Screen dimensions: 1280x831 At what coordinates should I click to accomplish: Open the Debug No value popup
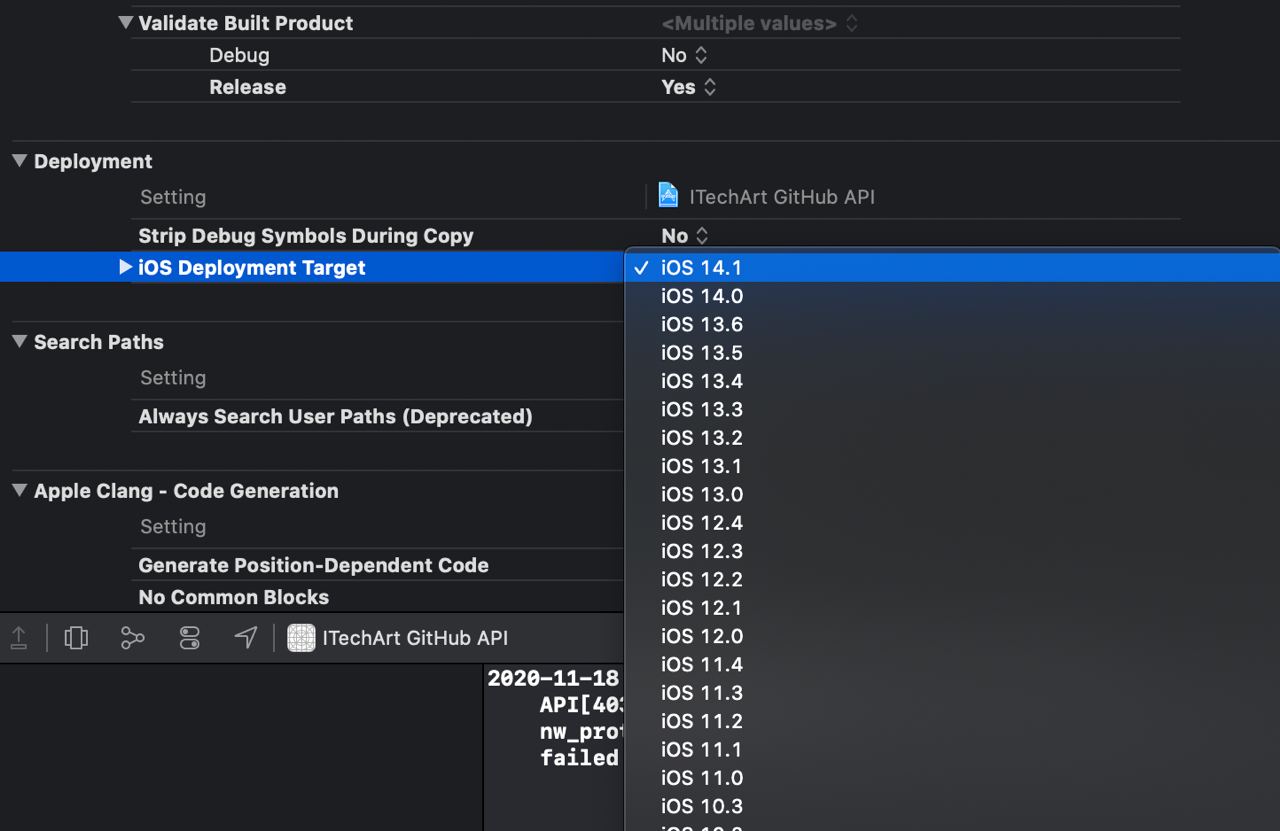click(x=684, y=55)
